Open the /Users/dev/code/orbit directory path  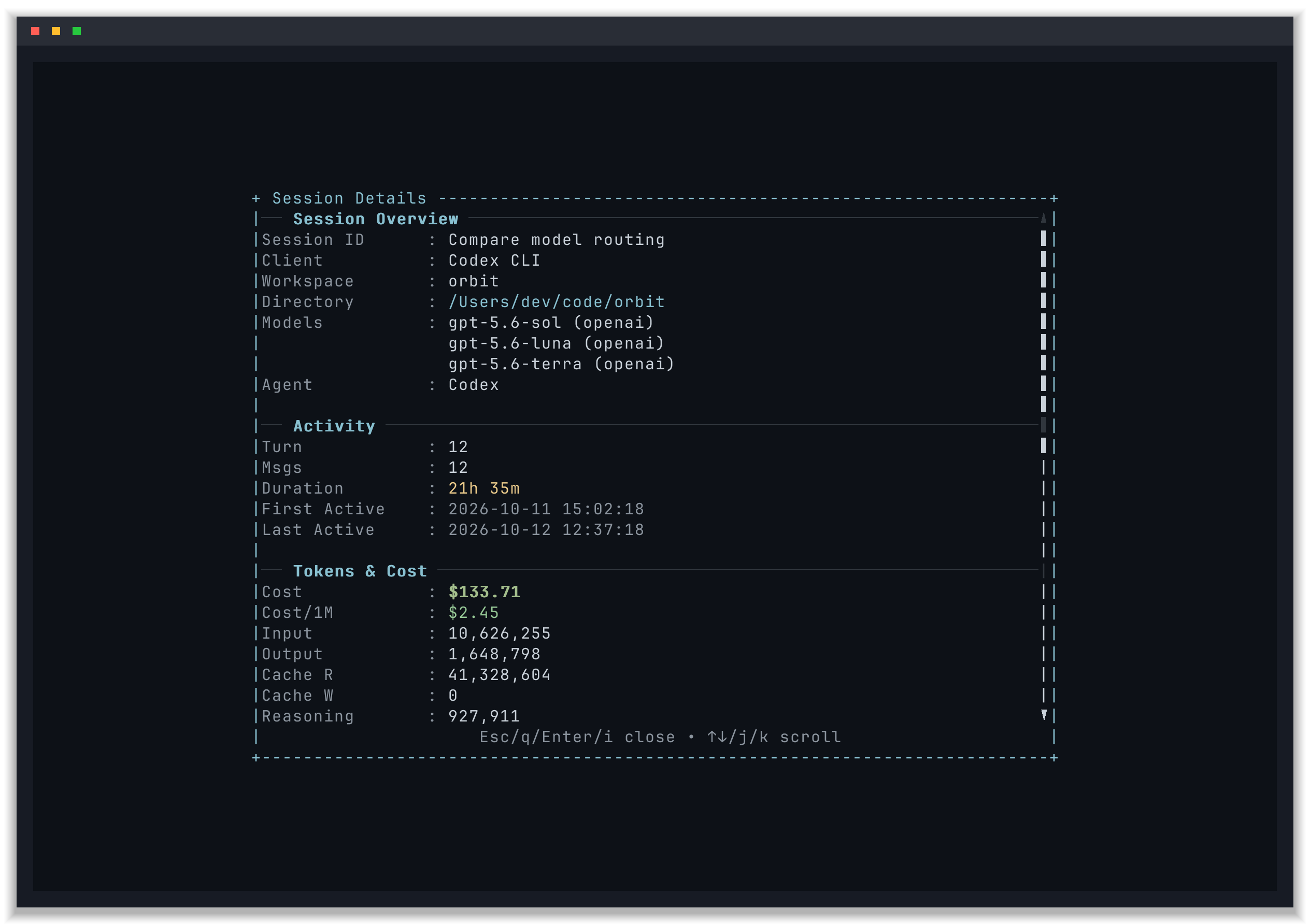557,302
